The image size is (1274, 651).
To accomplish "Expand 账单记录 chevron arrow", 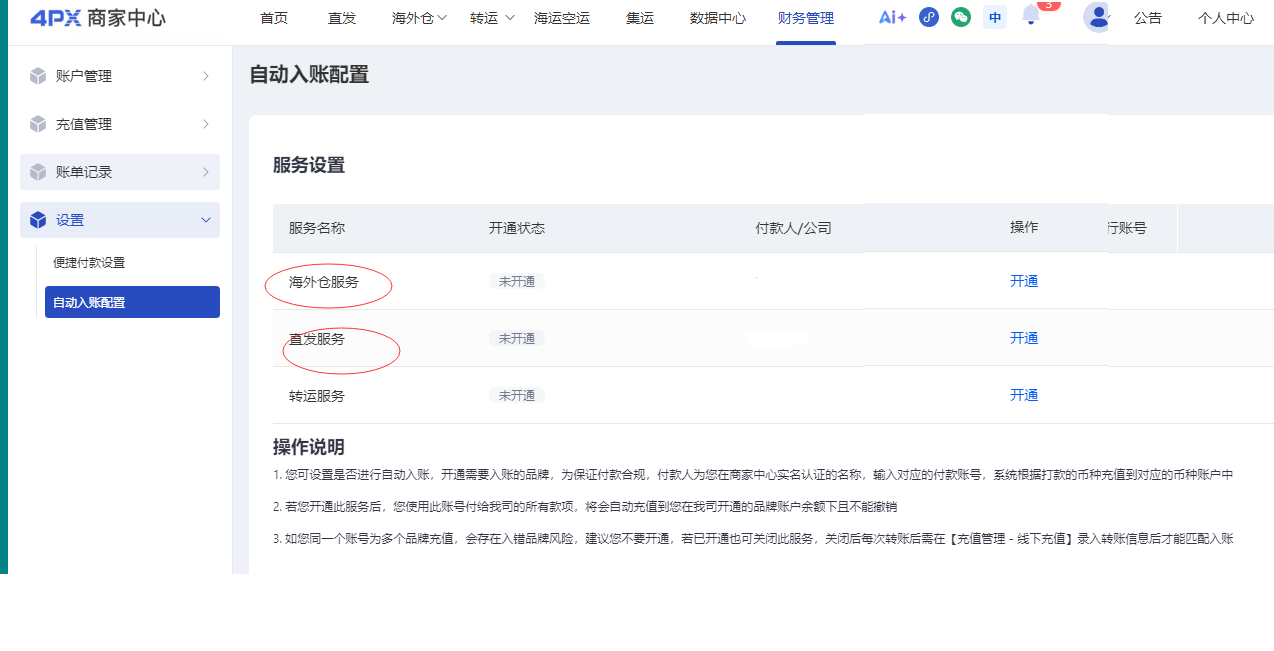I will (x=206, y=172).
